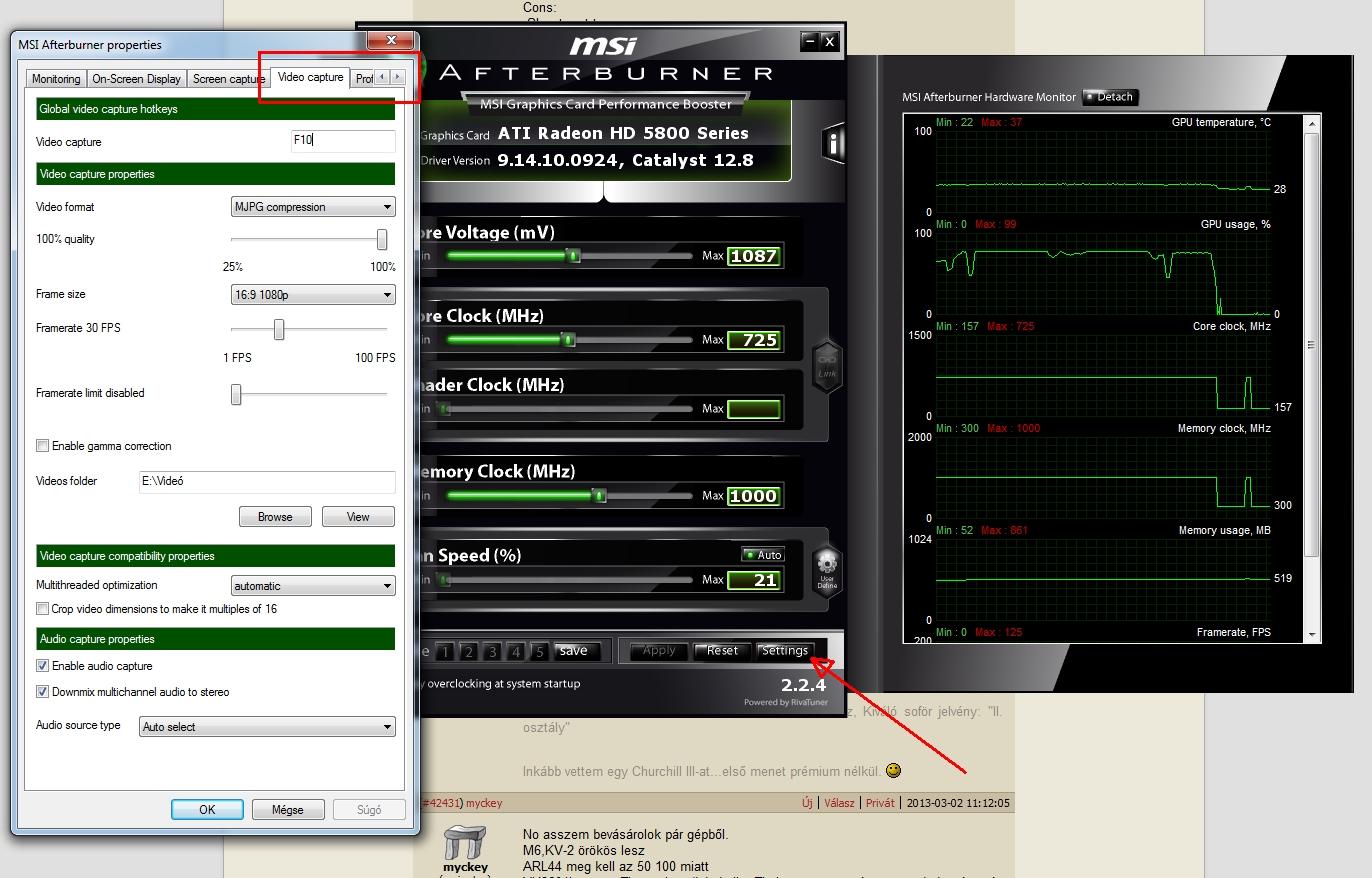The height and width of the screenshot is (878, 1372).
Task: Click the Core Voltage slider handle
Action: (573, 256)
